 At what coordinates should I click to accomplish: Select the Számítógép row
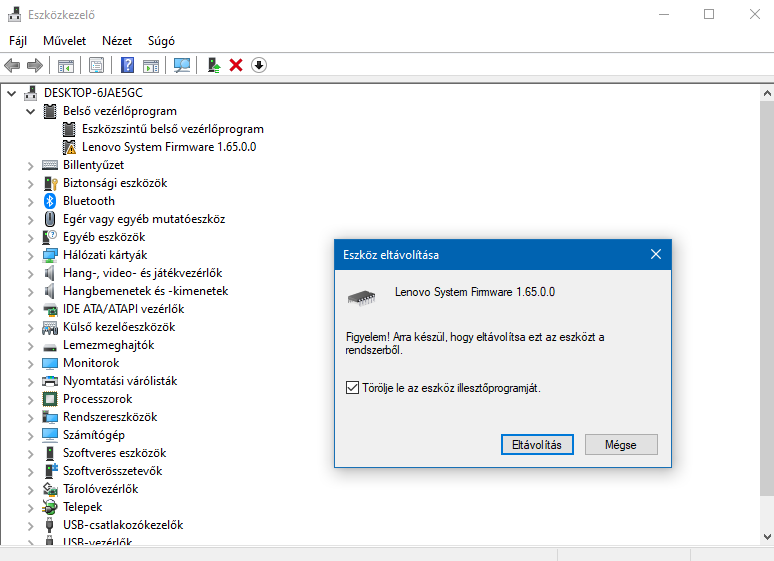point(94,435)
